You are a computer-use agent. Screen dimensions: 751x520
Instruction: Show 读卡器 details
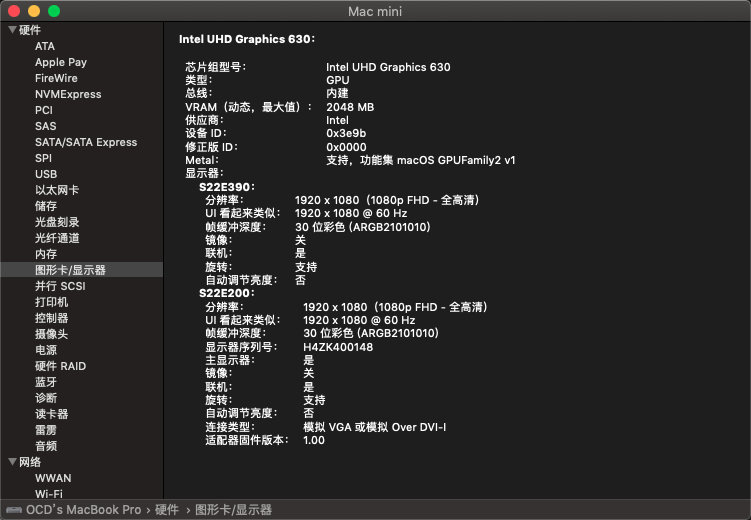51,414
